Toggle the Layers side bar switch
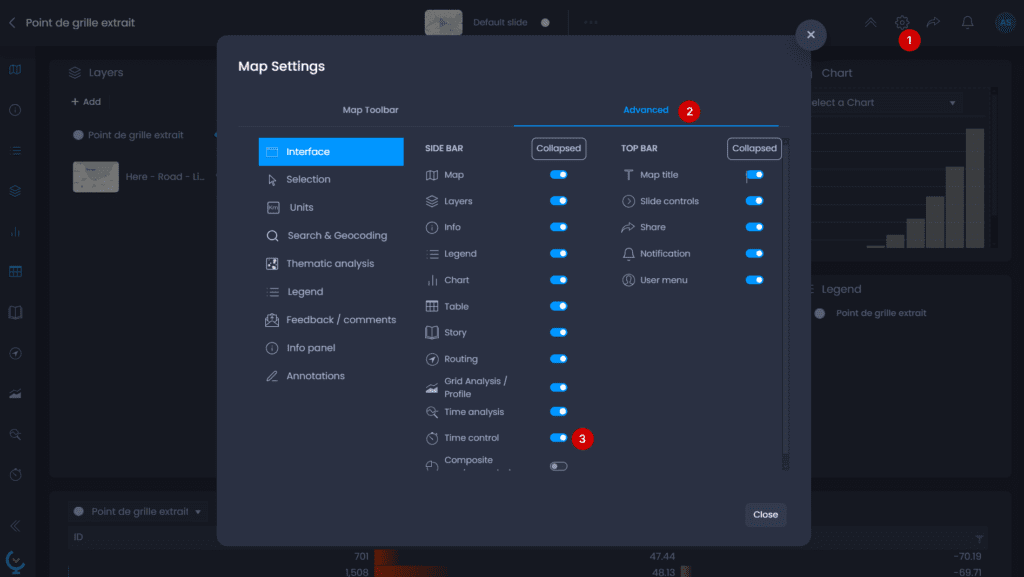Screen dimensions: 1024x577 558,201
